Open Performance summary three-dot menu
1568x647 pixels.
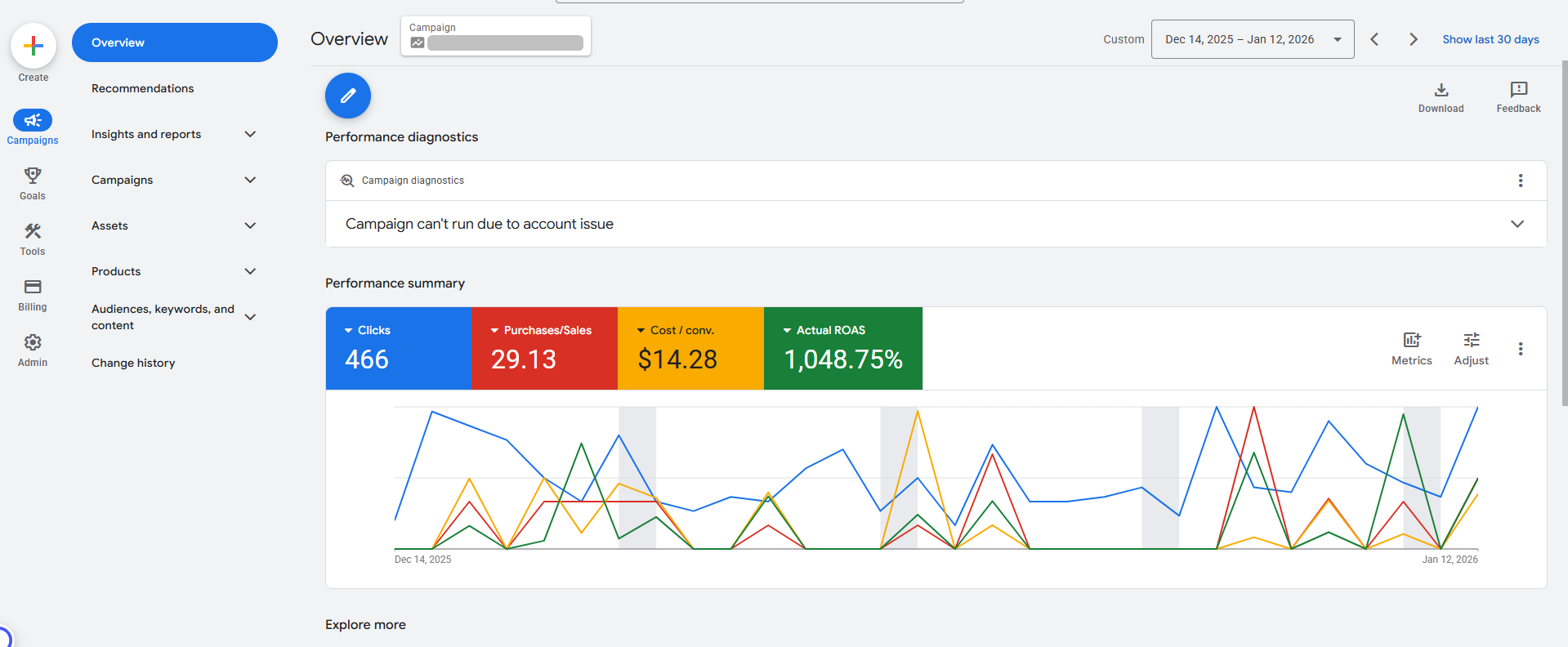coord(1521,349)
